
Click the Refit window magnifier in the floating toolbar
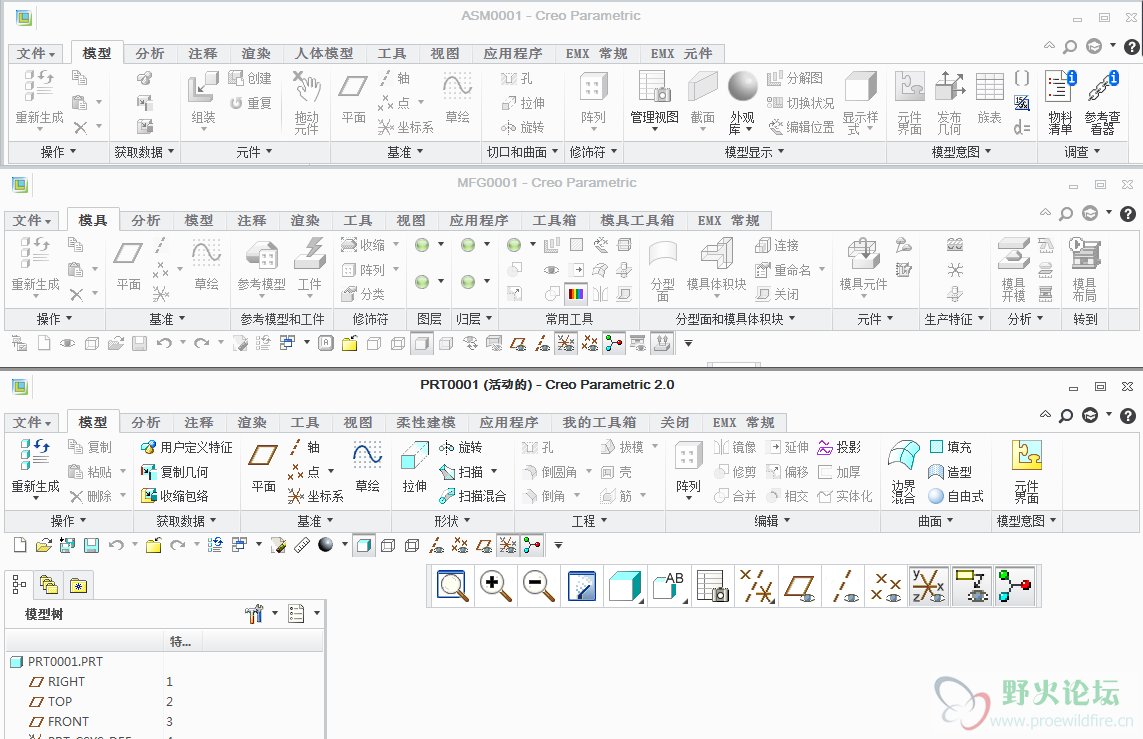tap(453, 586)
